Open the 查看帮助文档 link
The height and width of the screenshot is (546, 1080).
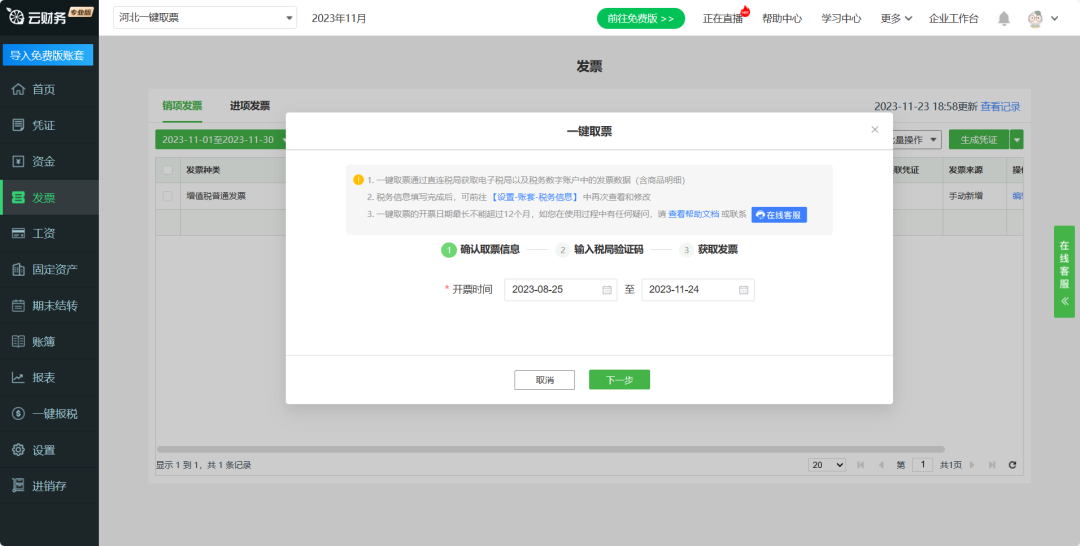tap(694, 215)
